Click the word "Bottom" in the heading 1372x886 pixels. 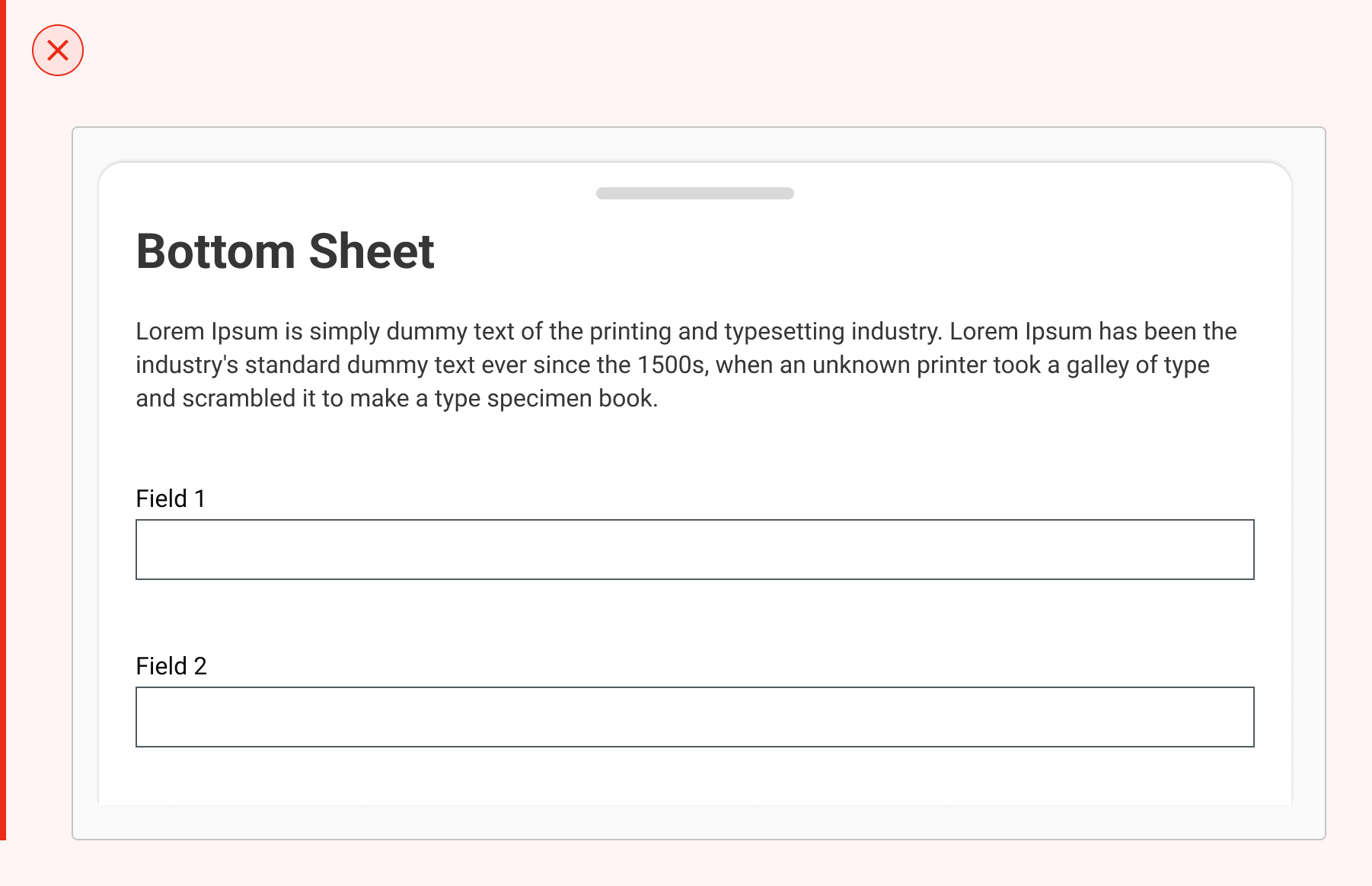pyautogui.click(x=215, y=251)
